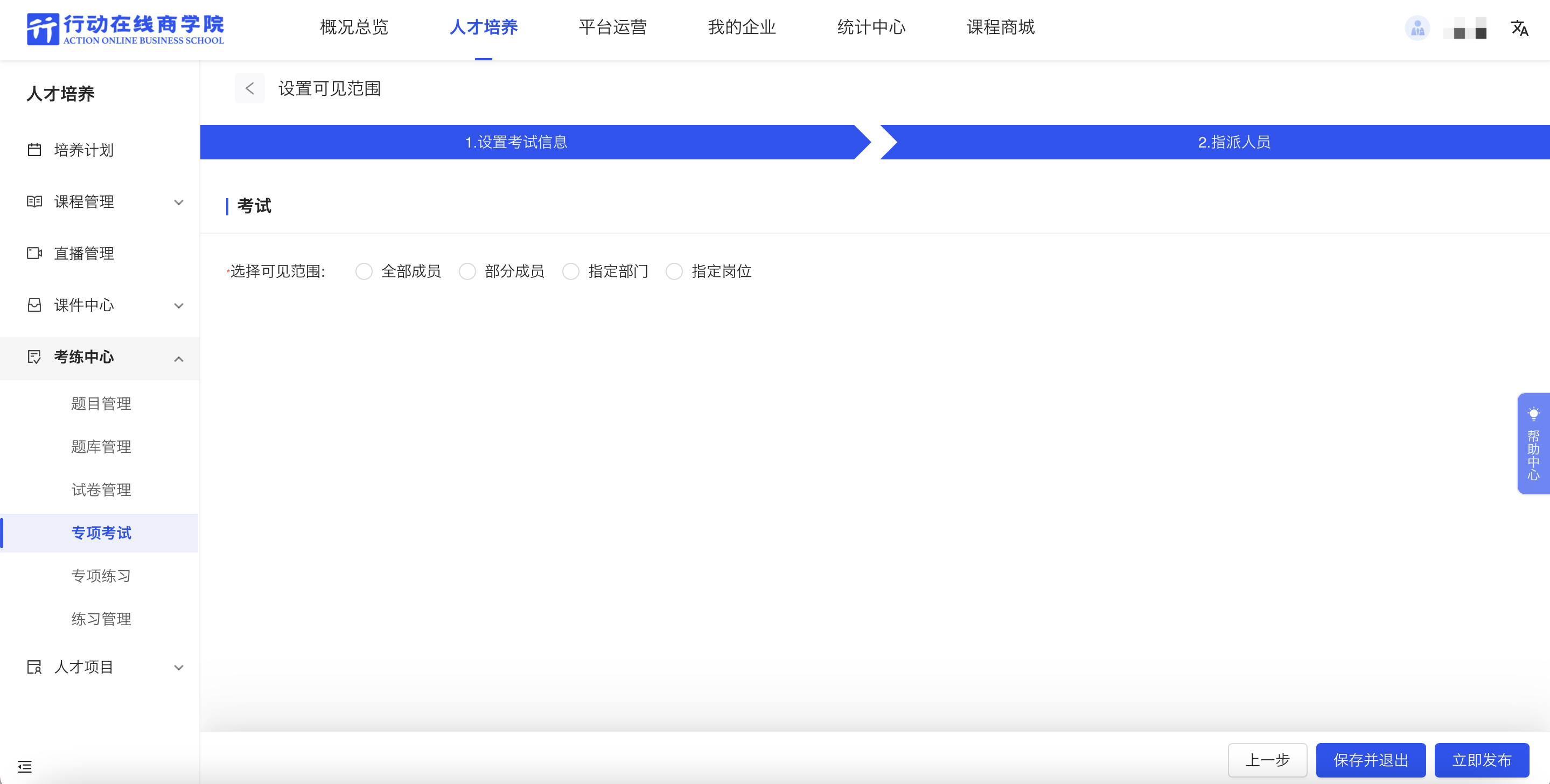Click the lightbulb icon in help center tab
Image resolution: width=1550 pixels, height=784 pixels.
click(x=1533, y=414)
